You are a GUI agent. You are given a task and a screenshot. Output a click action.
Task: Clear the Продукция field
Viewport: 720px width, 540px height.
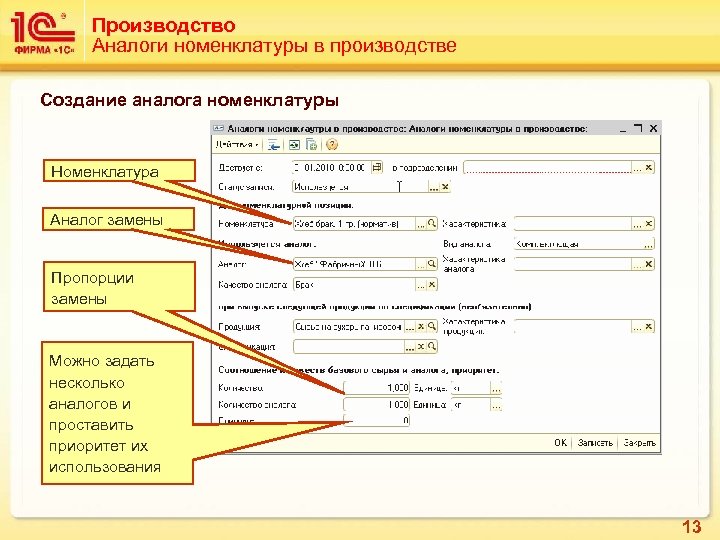click(421, 326)
